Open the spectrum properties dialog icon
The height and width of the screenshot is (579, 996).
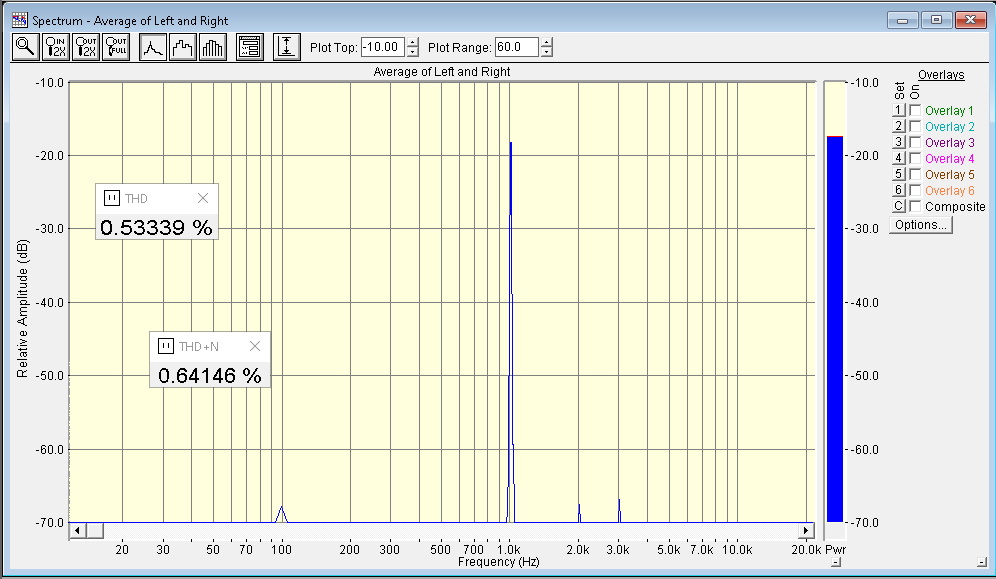[249, 47]
